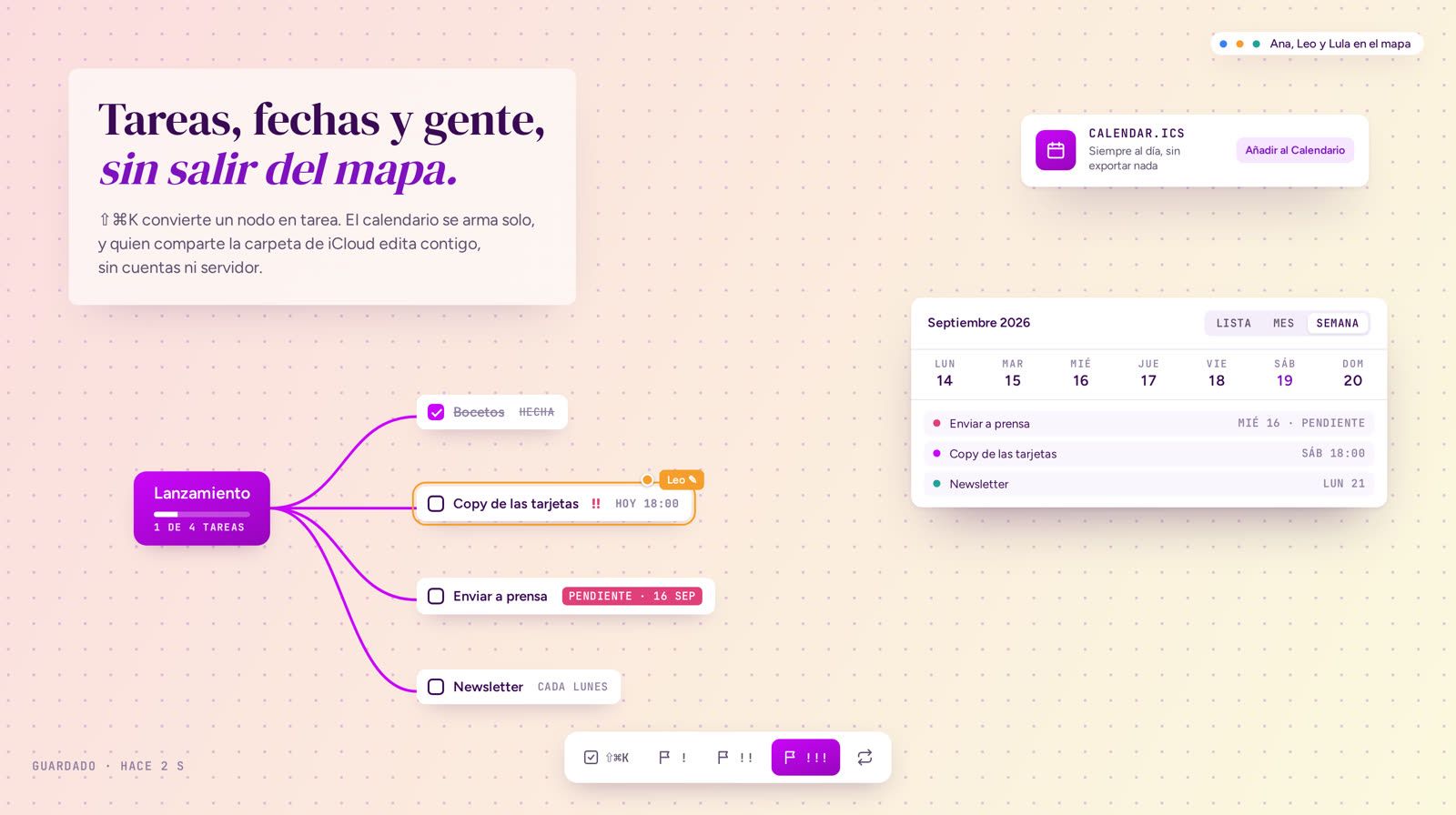Click the double-exclamation priority mark on Copy de las tarjetas

pyautogui.click(x=596, y=504)
